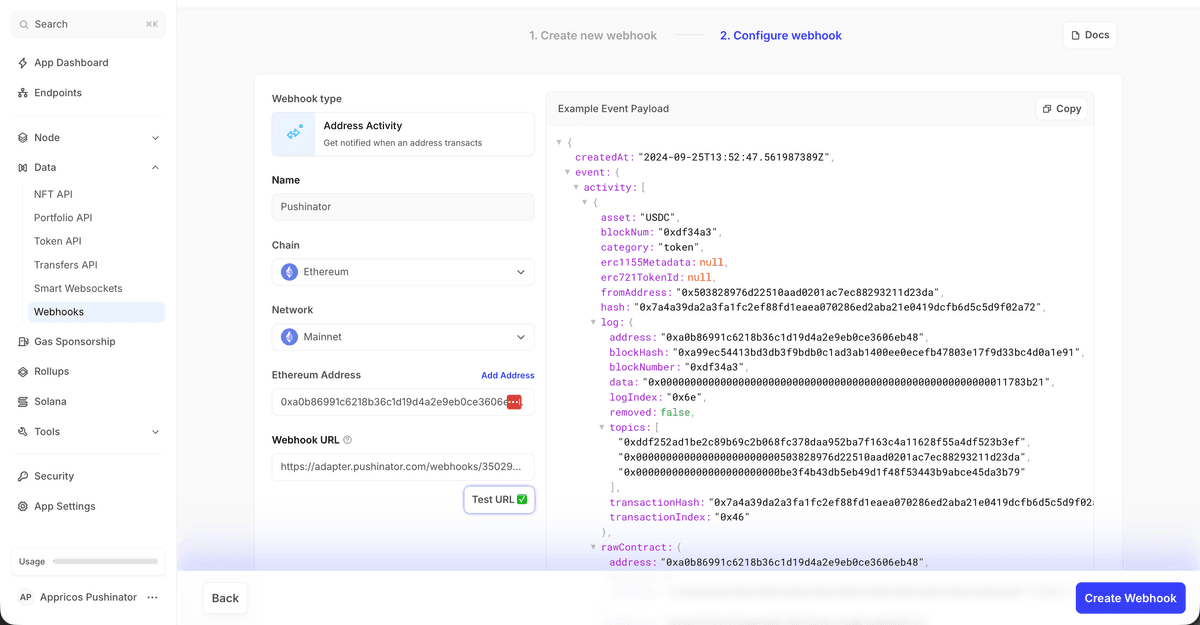Click the Rollups icon
This screenshot has width=1200, height=625.
tap(24, 372)
